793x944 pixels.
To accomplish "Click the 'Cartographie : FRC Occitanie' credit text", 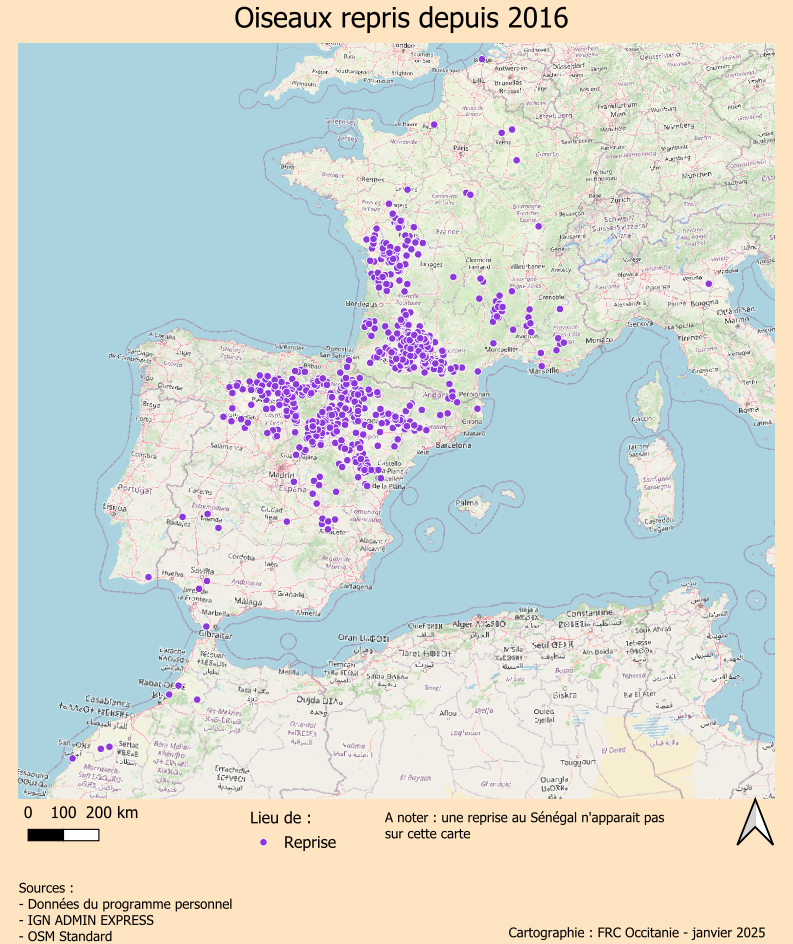I will 636,932.
